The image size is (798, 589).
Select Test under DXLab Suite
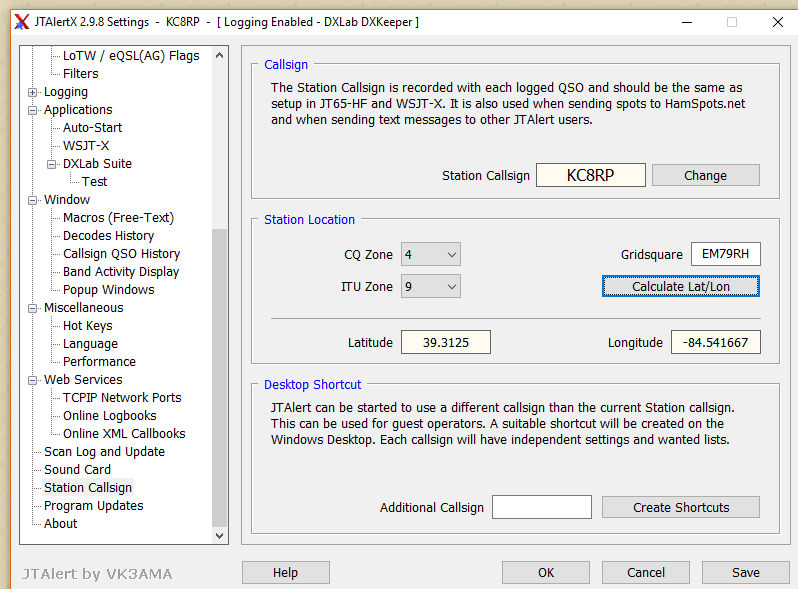coord(94,182)
